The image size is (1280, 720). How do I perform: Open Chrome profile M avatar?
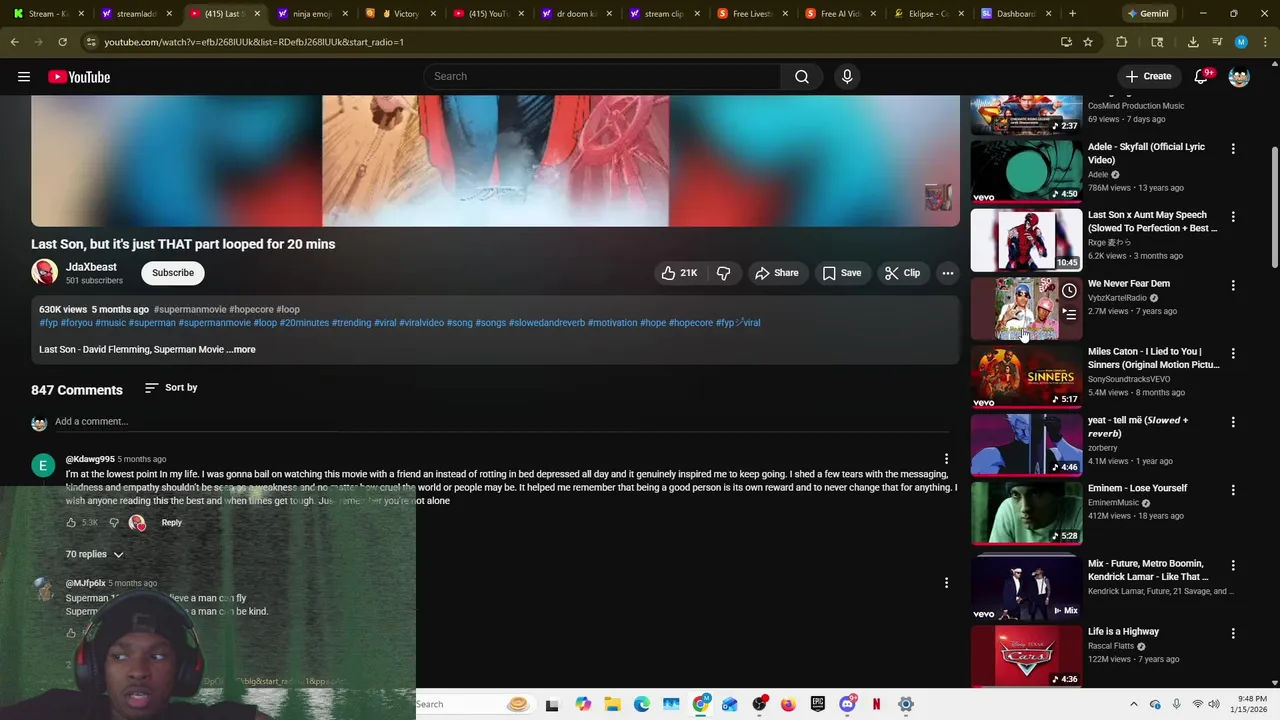pos(1241,42)
